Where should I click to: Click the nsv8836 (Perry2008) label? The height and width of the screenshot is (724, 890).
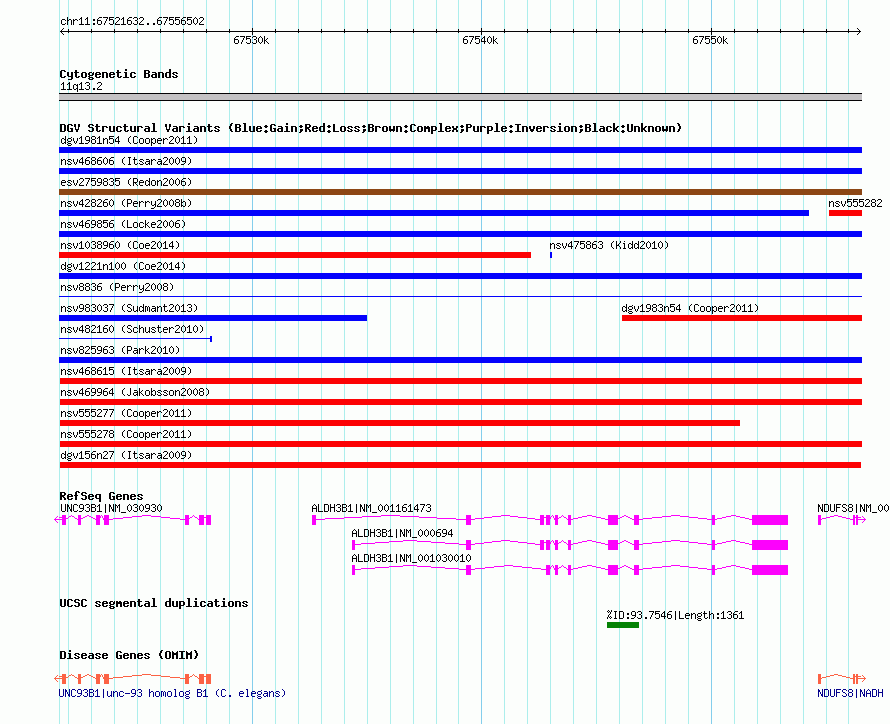tap(117, 287)
